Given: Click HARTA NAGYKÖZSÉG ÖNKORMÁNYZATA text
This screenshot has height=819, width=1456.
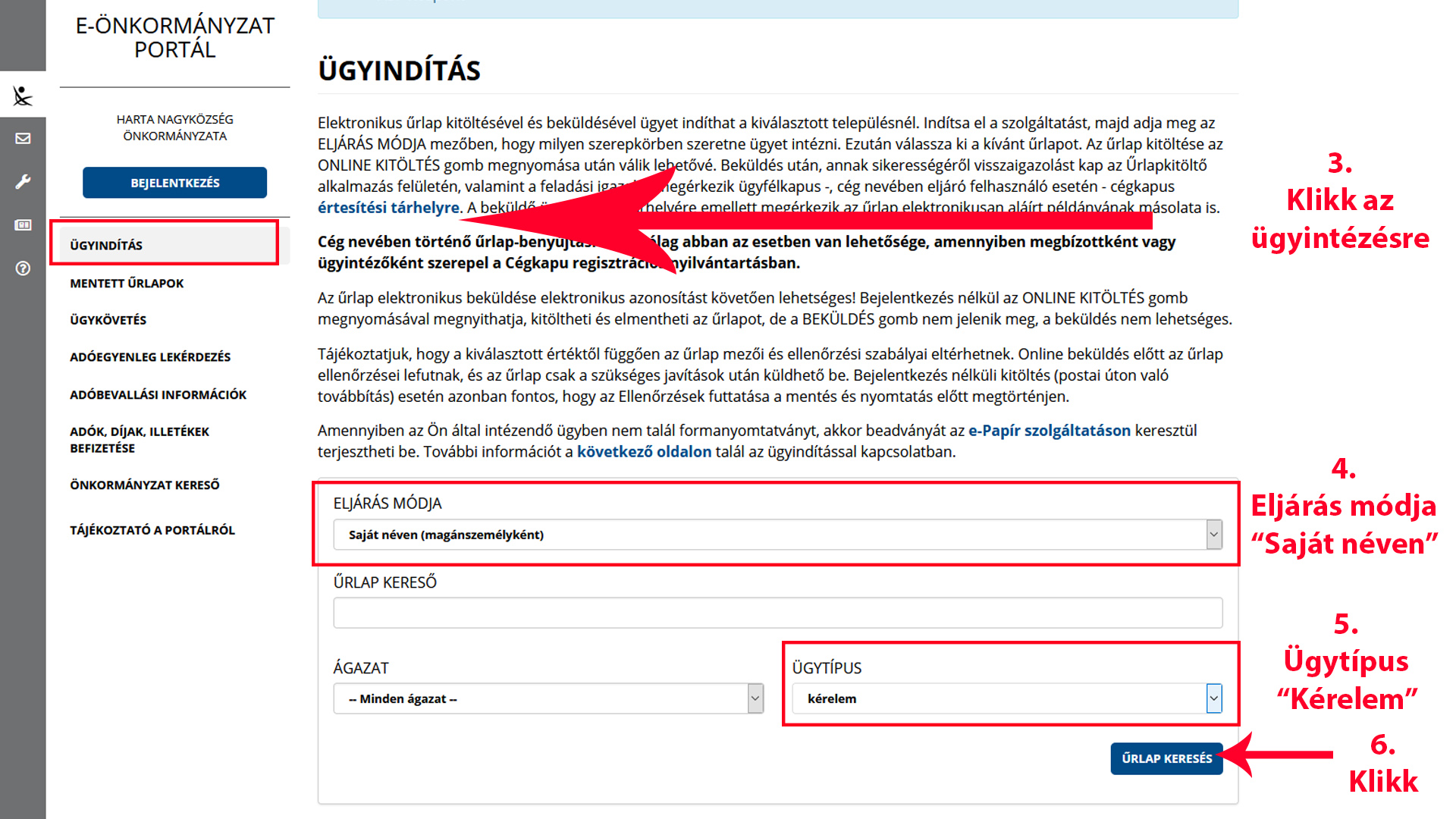Looking at the screenshot, I should pyautogui.click(x=174, y=127).
